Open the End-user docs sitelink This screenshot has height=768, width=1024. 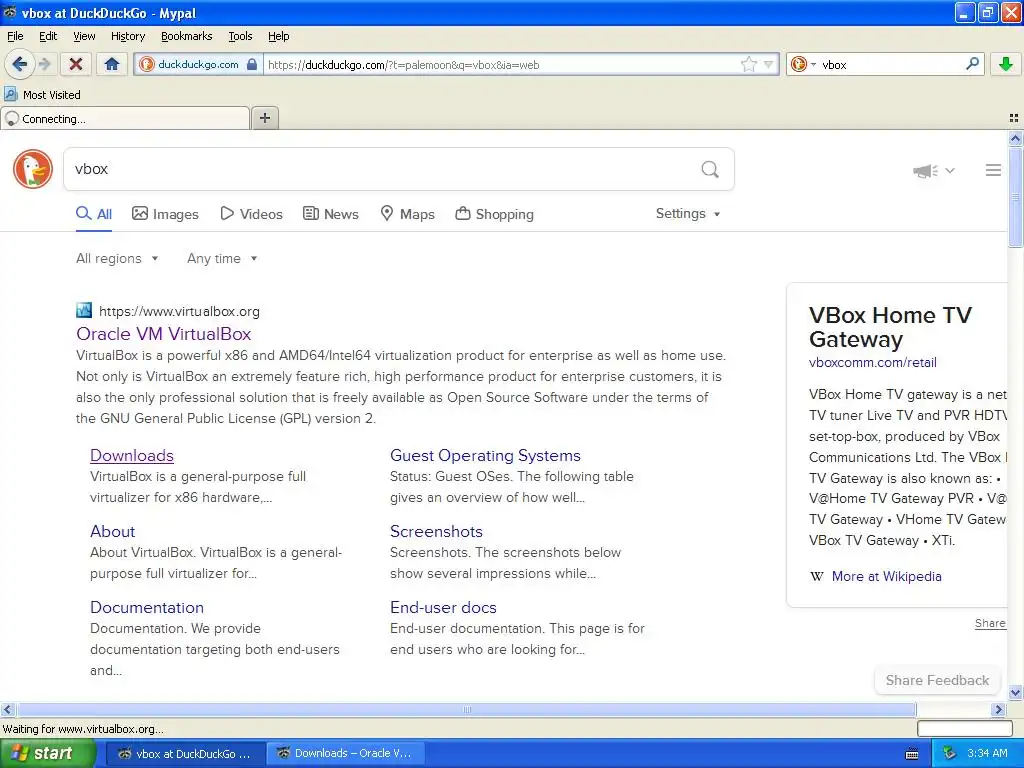click(x=443, y=607)
